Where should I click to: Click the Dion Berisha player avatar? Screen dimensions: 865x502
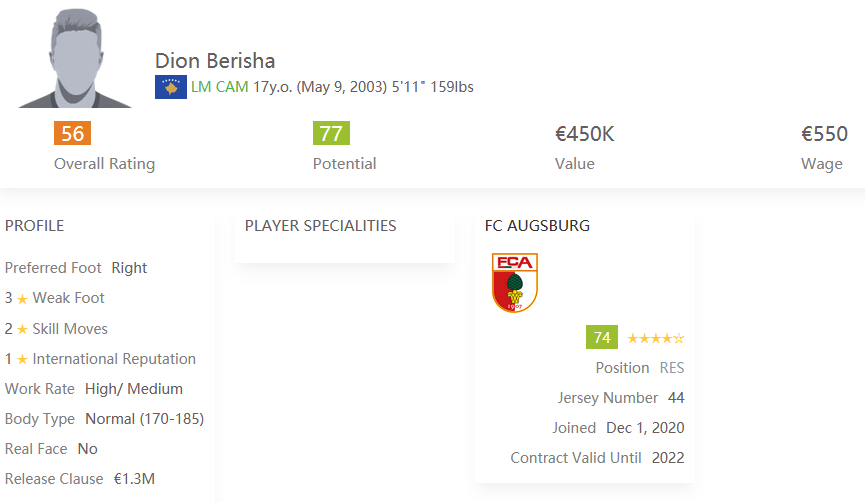point(75,57)
